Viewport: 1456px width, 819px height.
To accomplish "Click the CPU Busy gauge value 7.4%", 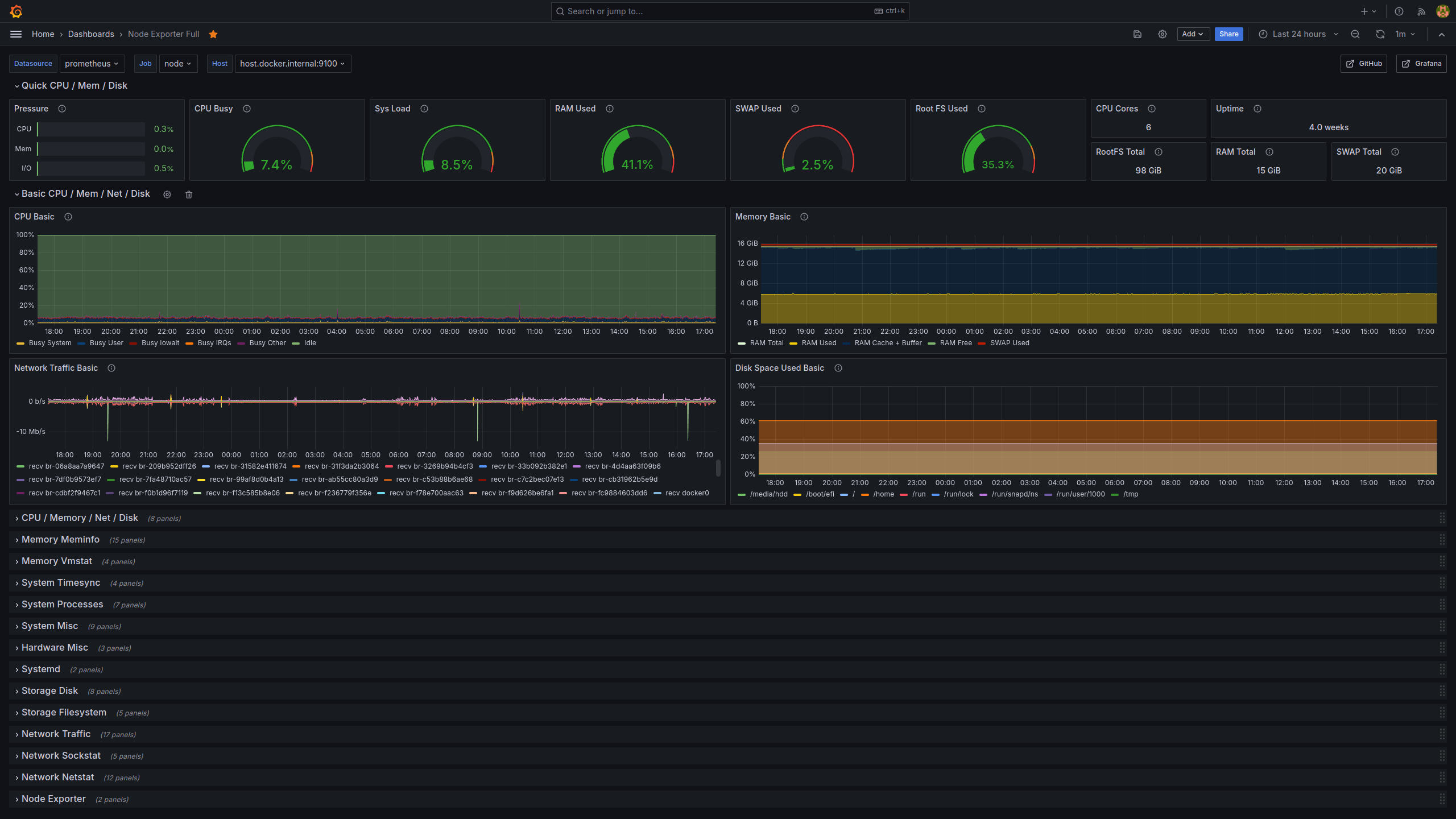I will coord(276,165).
